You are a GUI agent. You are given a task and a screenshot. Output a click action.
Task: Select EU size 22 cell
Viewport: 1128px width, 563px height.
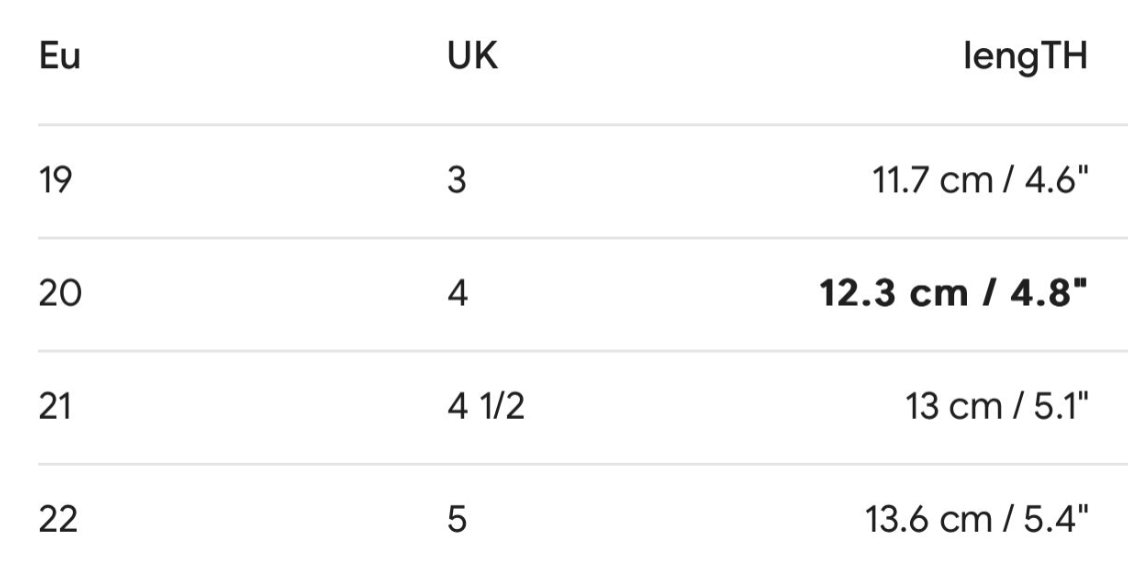click(x=60, y=521)
